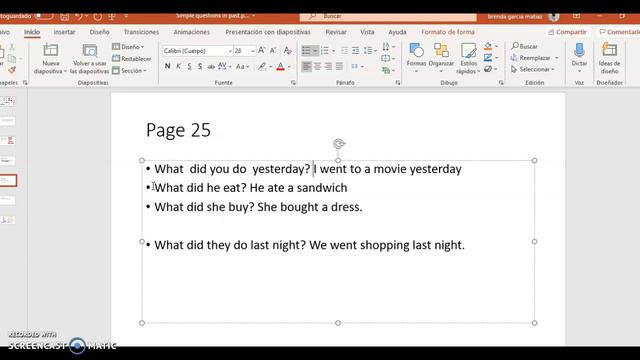Screen dimensions: 640x360
Task: Click Buscar in Edición group
Action: tap(524, 47)
